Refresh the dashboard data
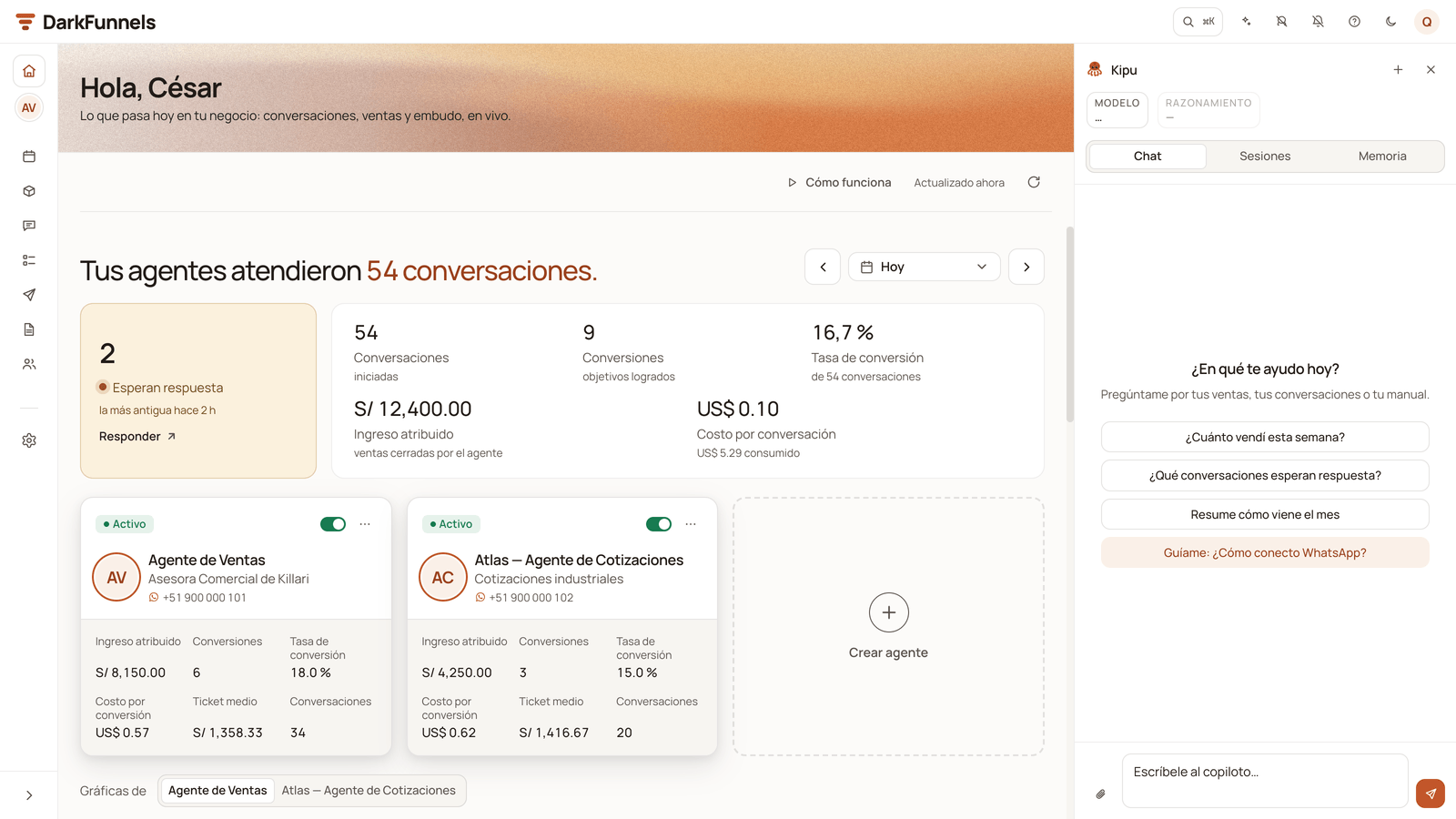The width and height of the screenshot is (1456, 819). click(x=1034, y=182)
